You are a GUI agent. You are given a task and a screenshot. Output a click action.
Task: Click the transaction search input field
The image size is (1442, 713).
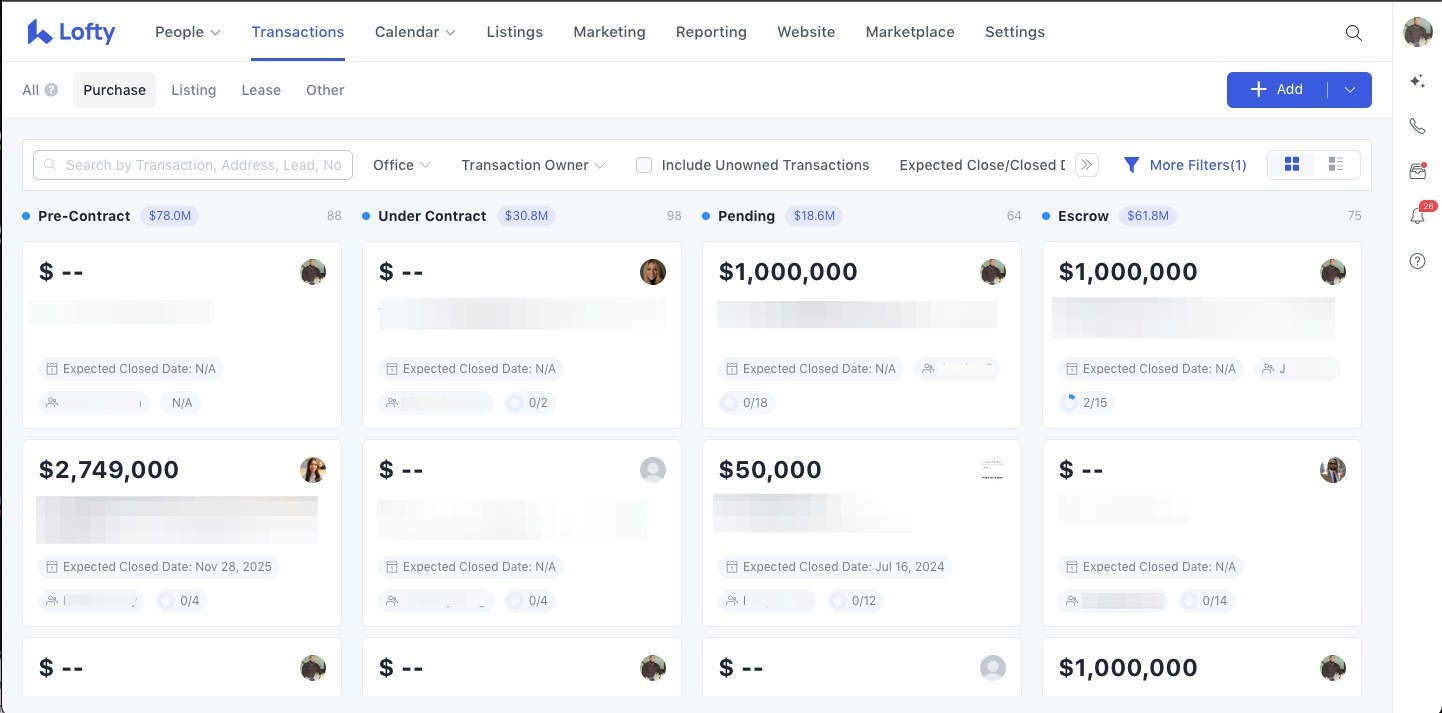pos(193,165)
